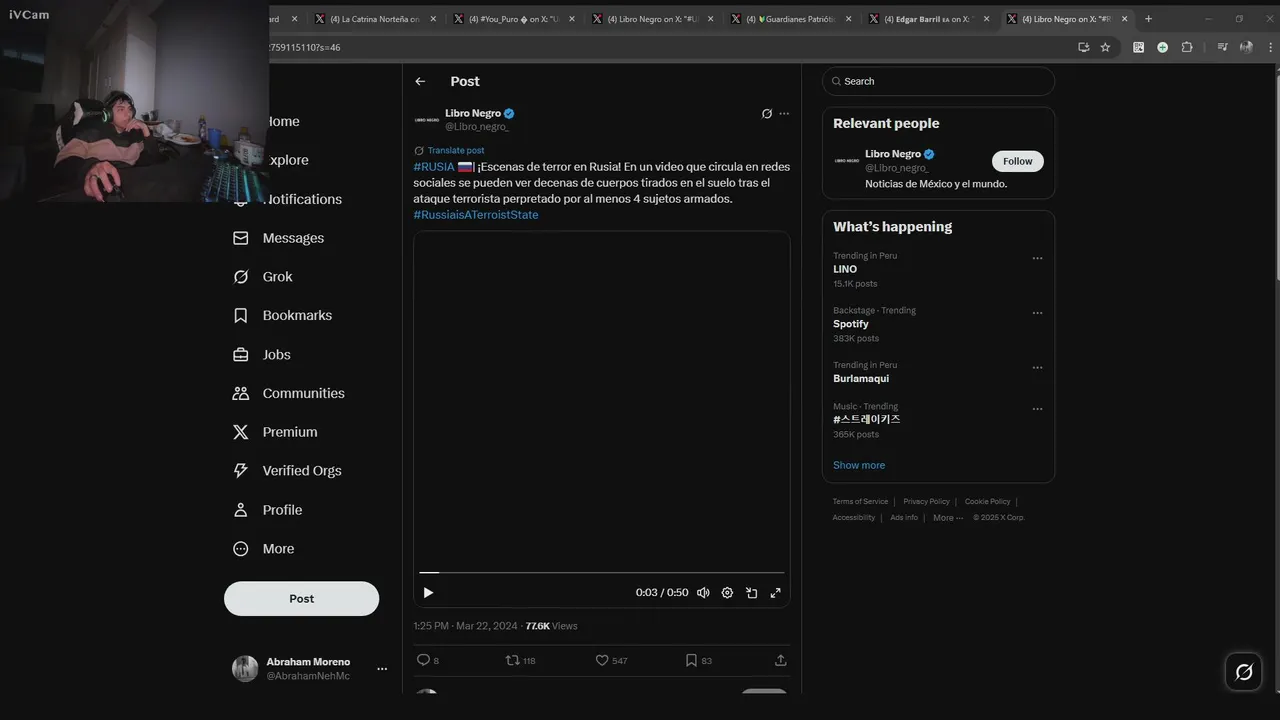The image size is (1280, 720).
Task: Bookmark this page with star icon
Action: click(1105, 47)
